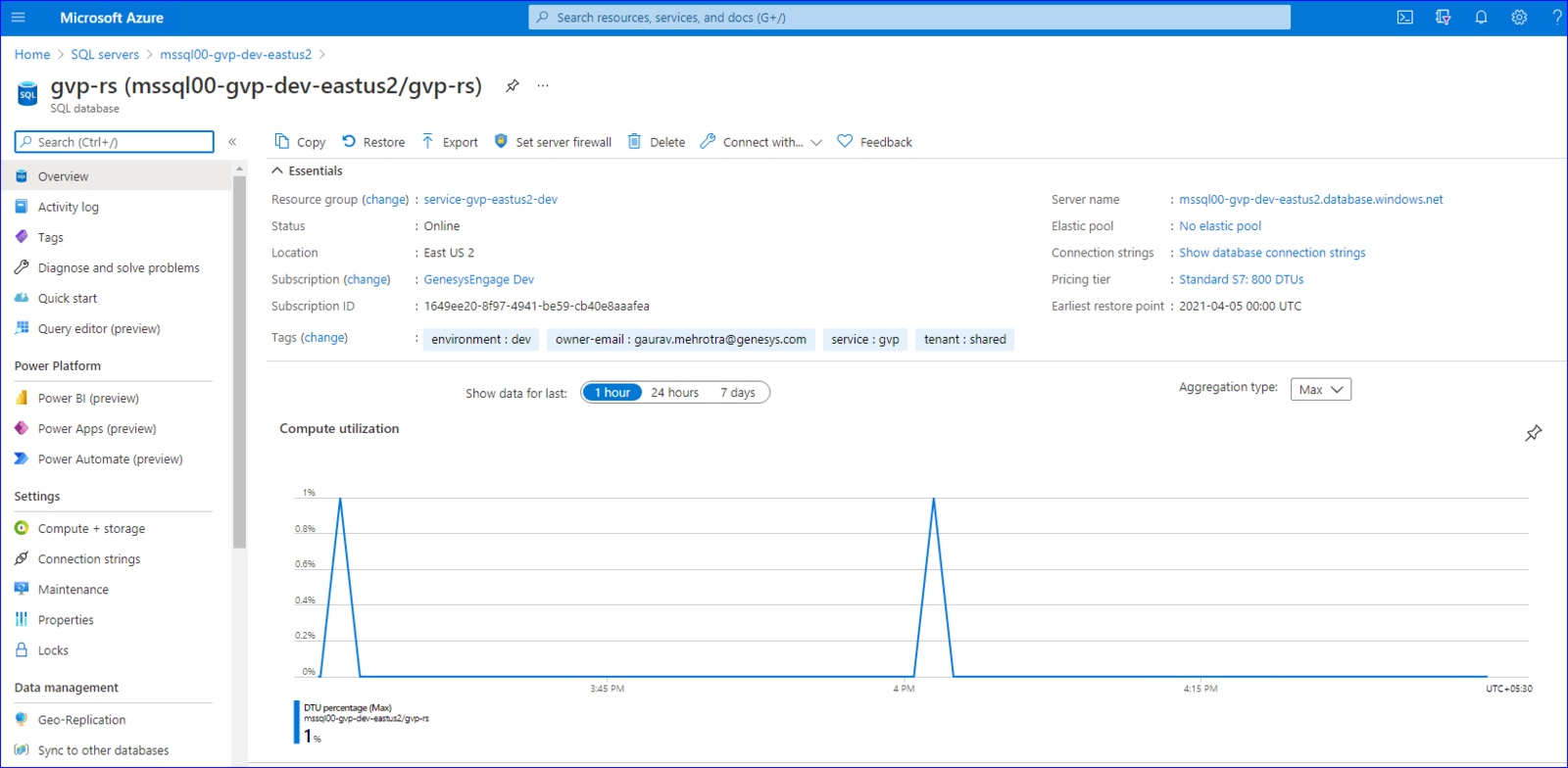Click the global Azure search bar
The width and height of the screenshot is (1568, 768).
(909, 18)
